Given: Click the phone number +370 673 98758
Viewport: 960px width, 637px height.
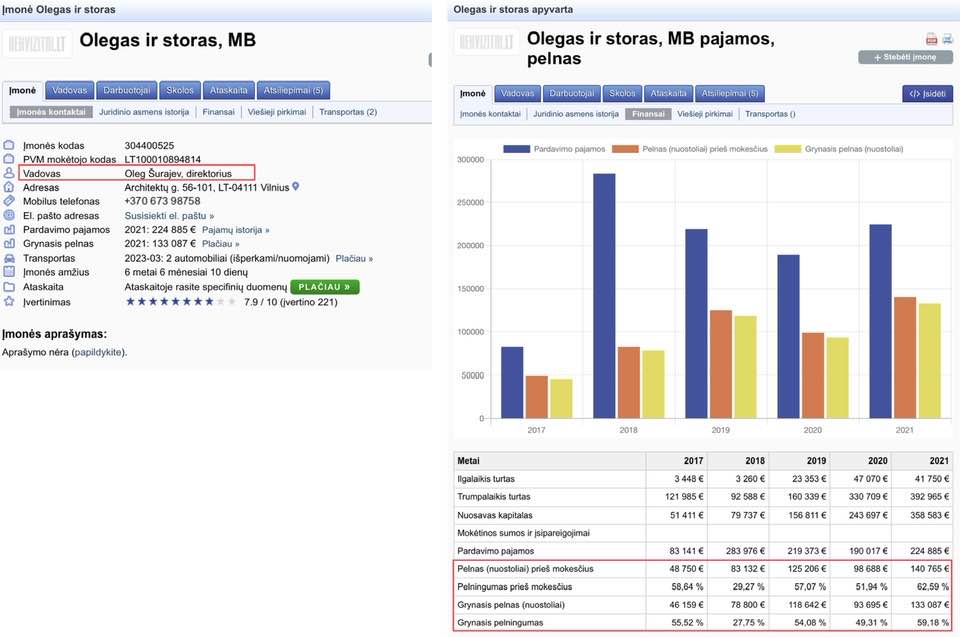Looking at the screenshot, I should coord(162,201).
